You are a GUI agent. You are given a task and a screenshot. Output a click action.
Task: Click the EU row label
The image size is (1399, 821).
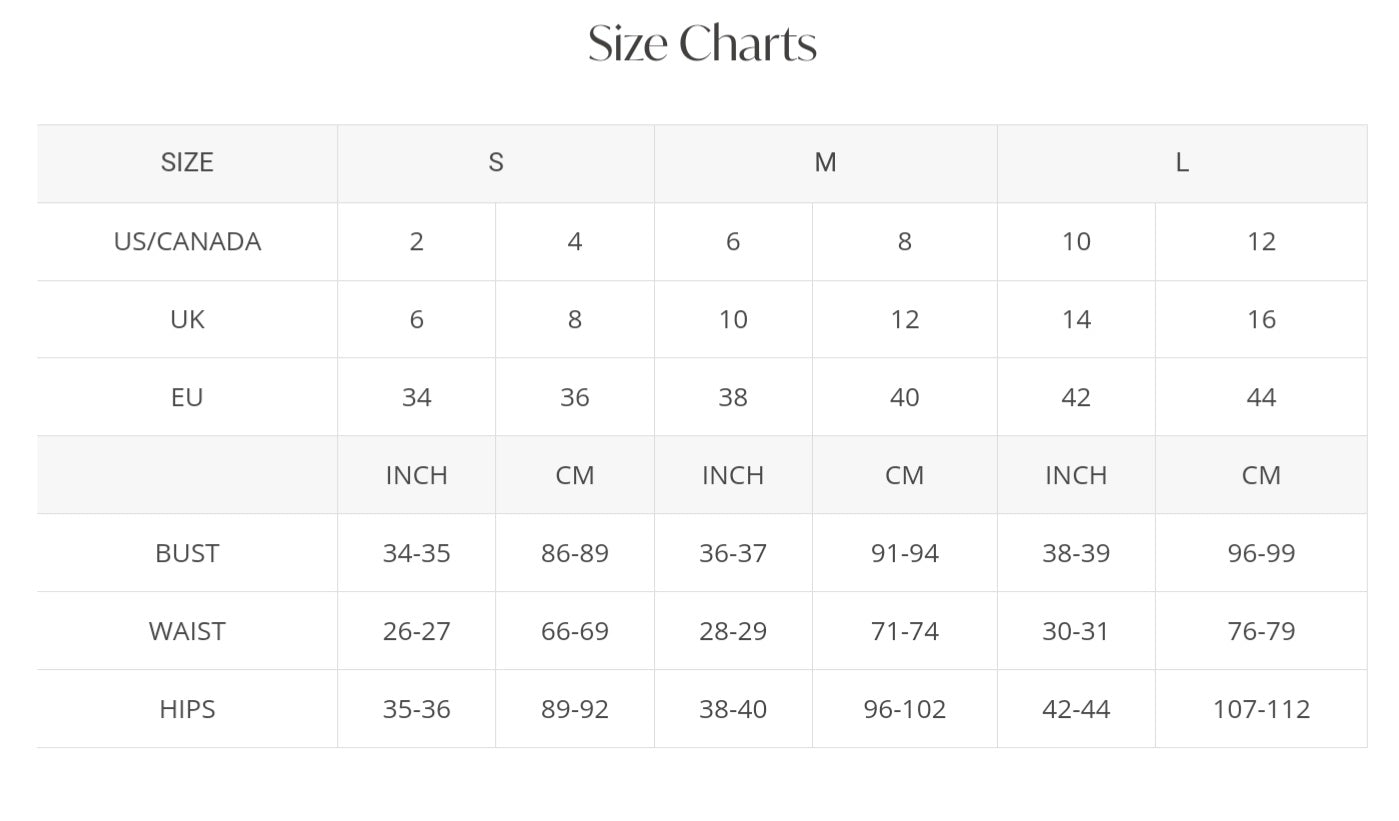click(x=187, y=397)
